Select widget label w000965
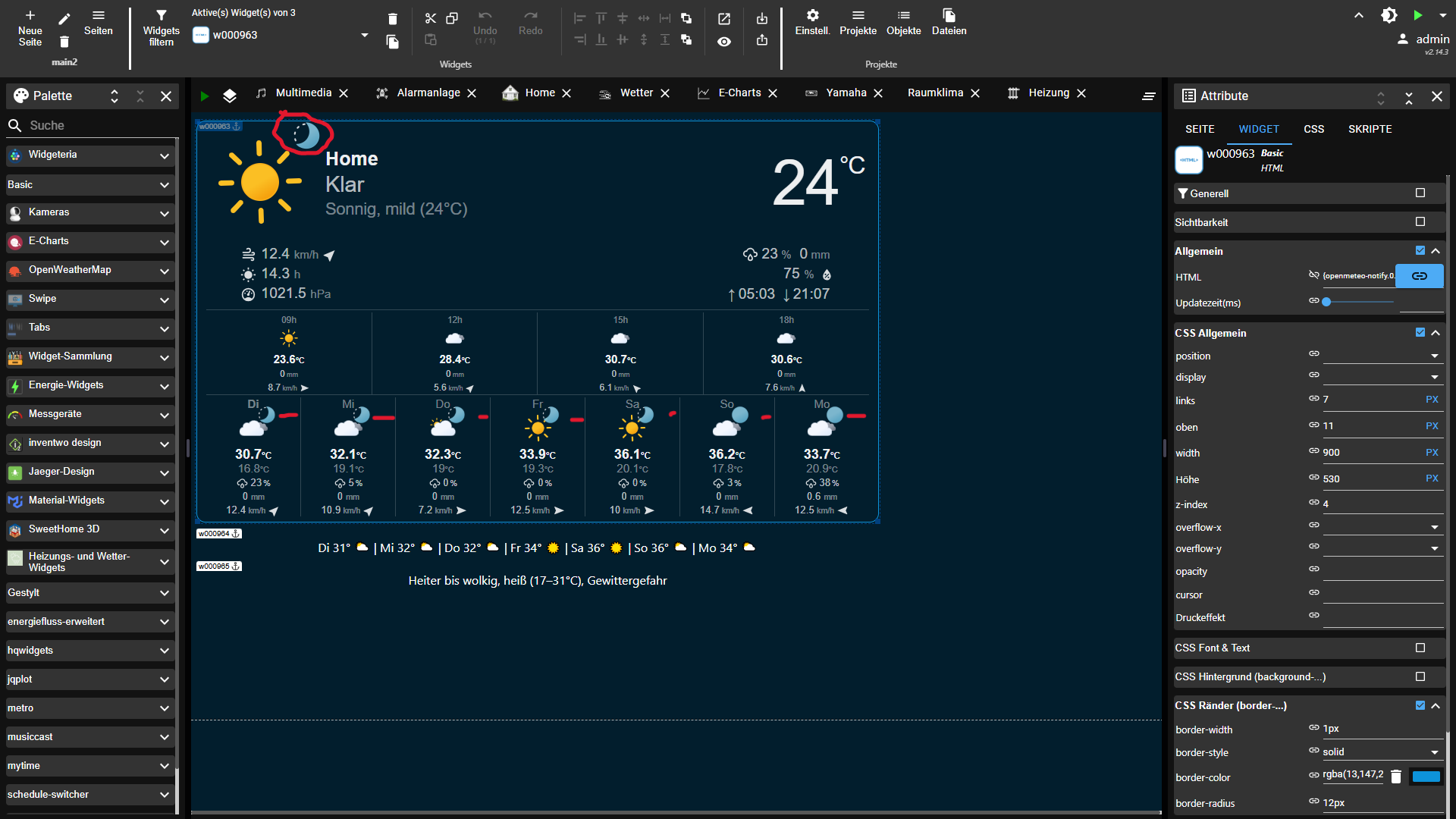Screen dimensions: 1456x819 coord(219,566)
